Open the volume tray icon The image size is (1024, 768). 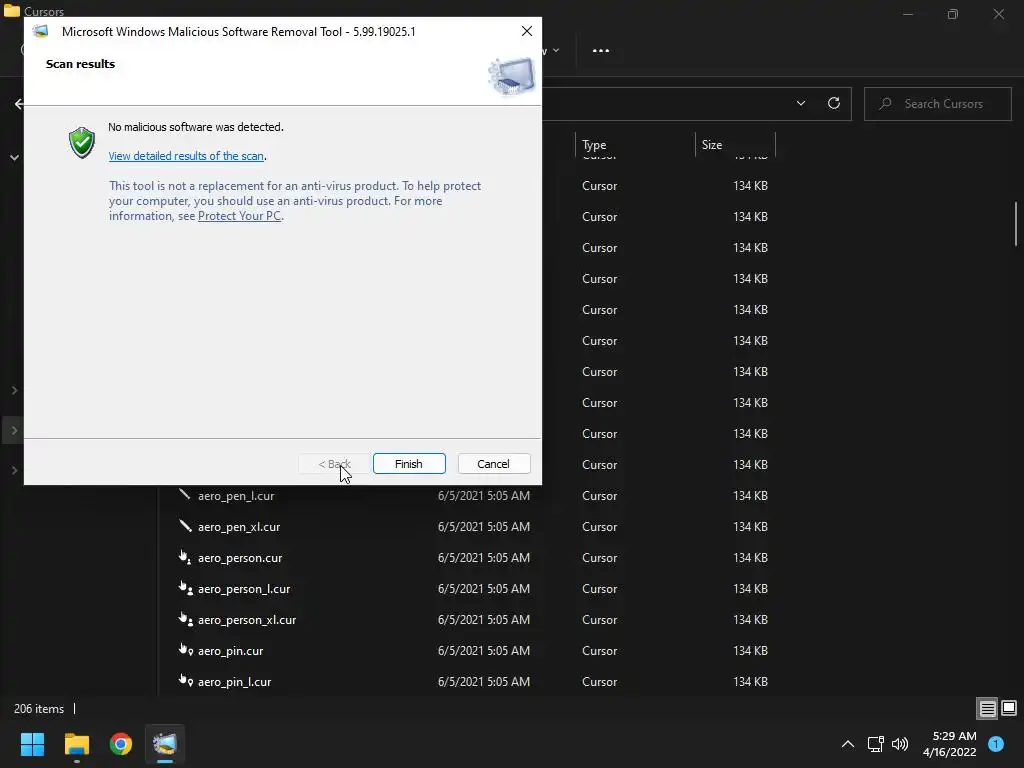900,744
